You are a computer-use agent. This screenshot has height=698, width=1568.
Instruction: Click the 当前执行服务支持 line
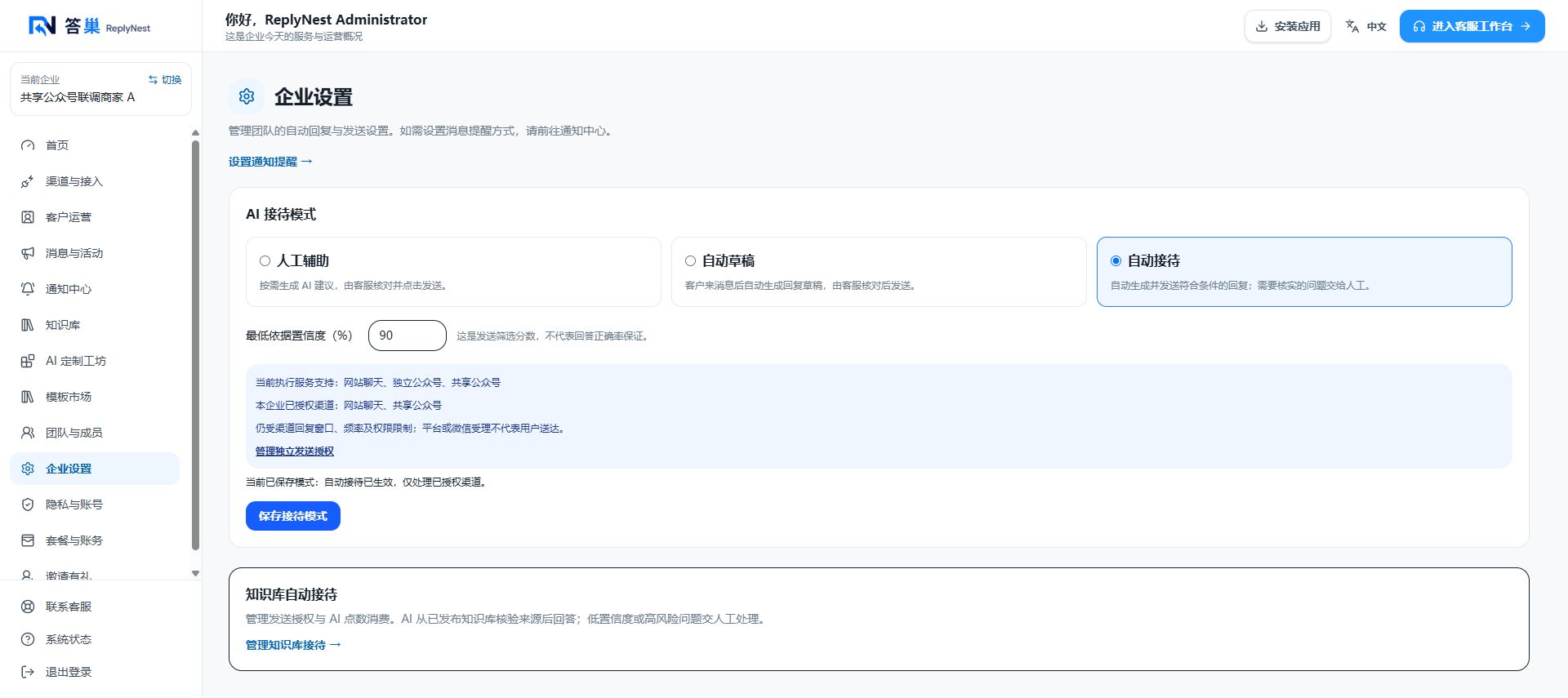click(378, 383)
